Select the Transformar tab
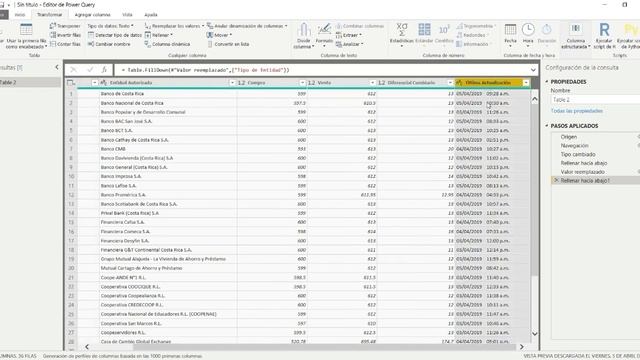 click(50, 15)
